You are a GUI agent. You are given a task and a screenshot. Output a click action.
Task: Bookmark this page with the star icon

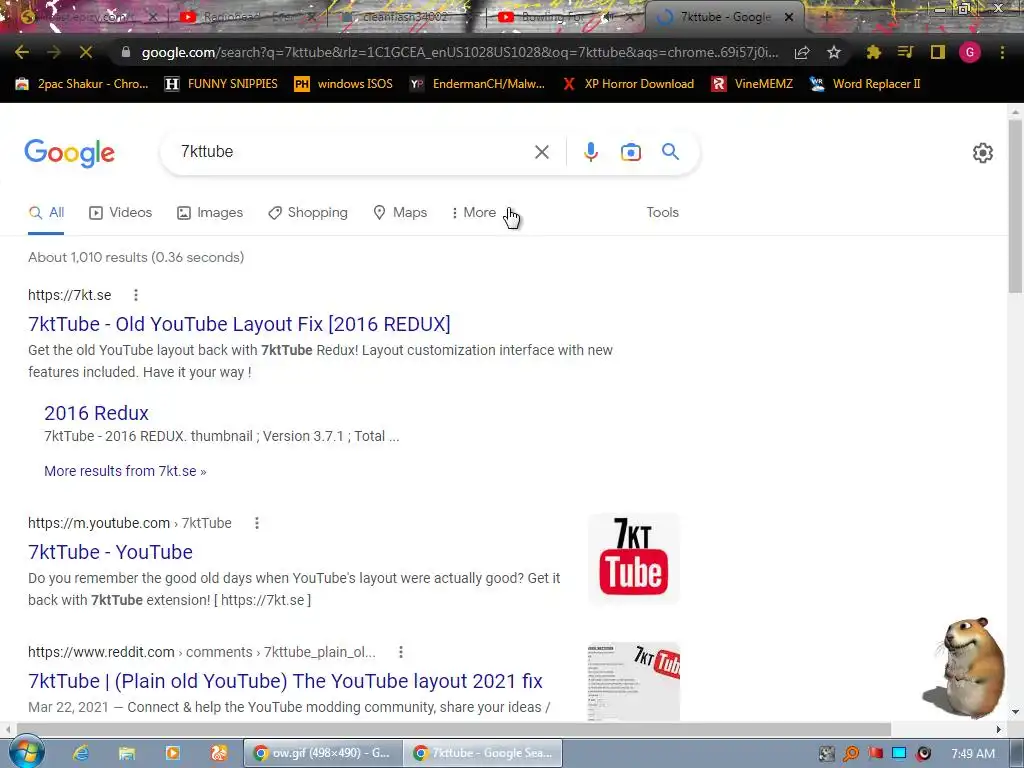click(x=834, y=53)
